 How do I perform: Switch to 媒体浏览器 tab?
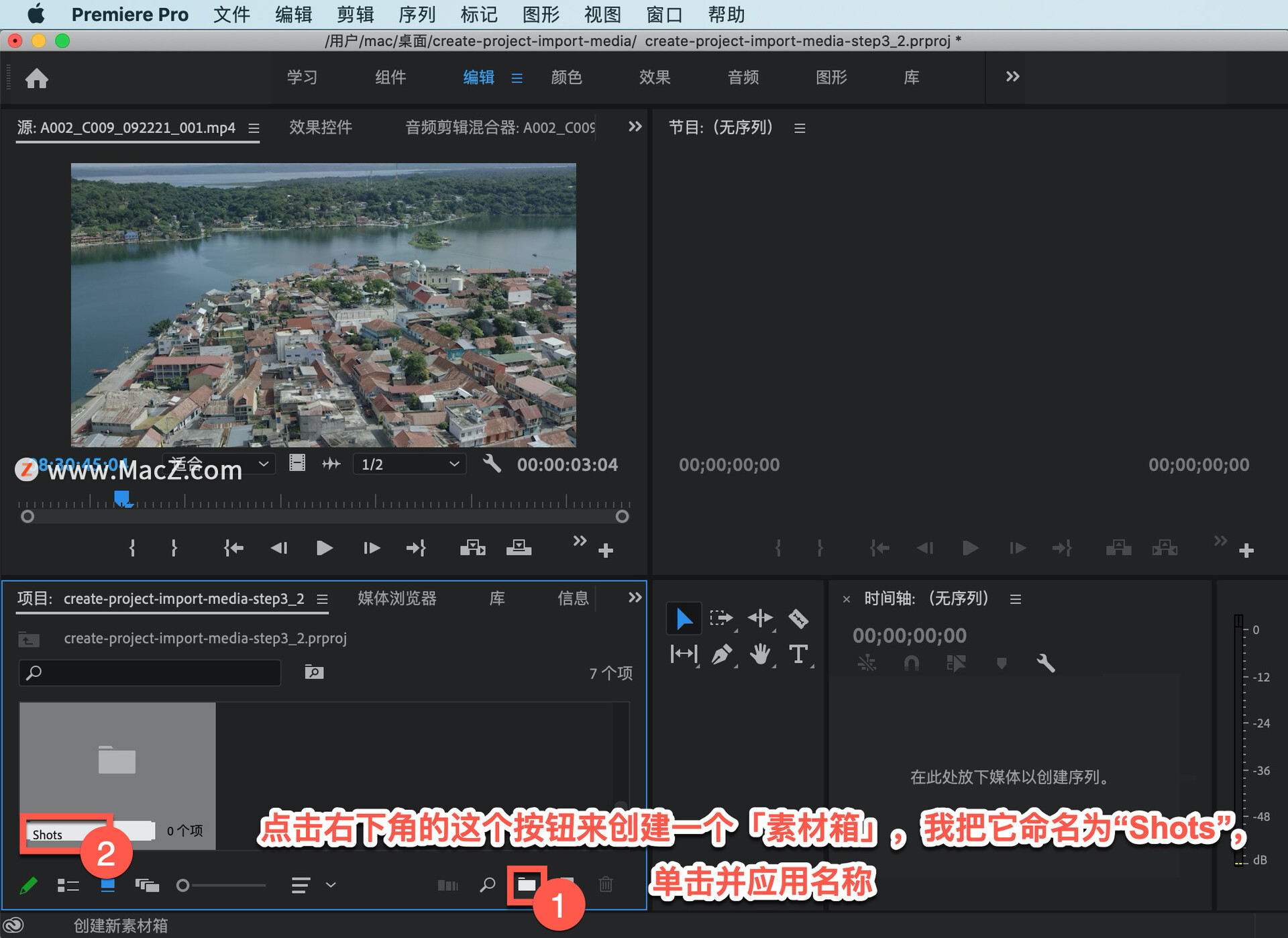[x=397, y=598]
